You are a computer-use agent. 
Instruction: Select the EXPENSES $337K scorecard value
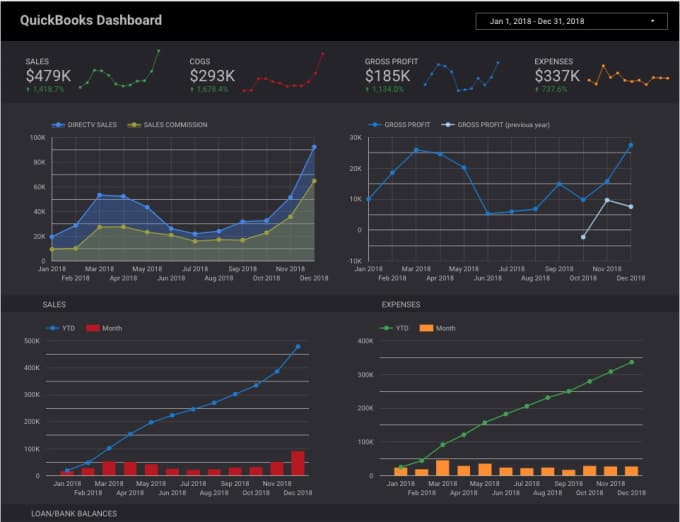point(557,76)
